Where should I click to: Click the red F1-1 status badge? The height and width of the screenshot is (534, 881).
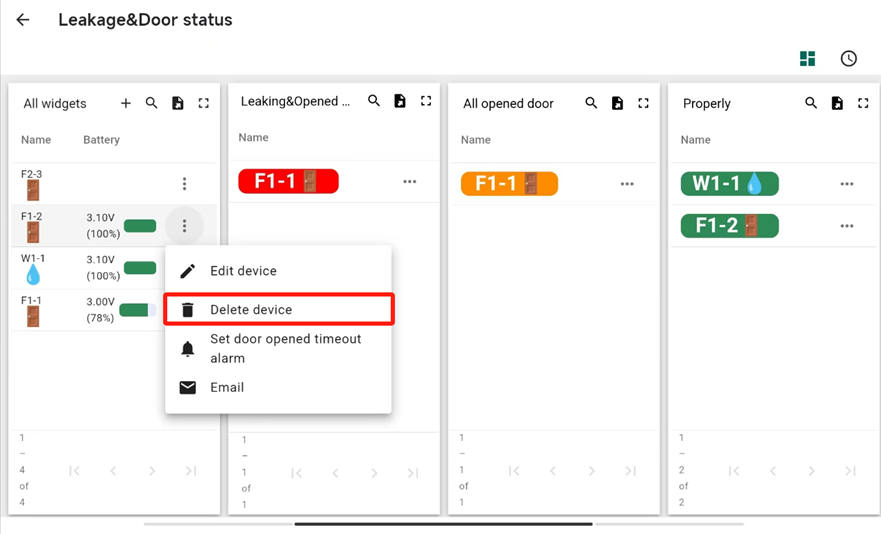[288, 181]
